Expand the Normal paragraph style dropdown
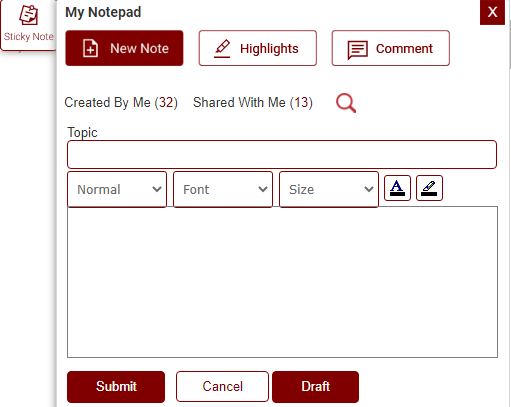The height and width of the screenshot is (407, 511). pos(117,189)
